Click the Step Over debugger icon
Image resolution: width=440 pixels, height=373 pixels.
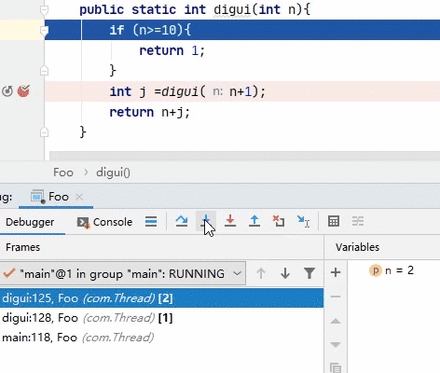182,221
